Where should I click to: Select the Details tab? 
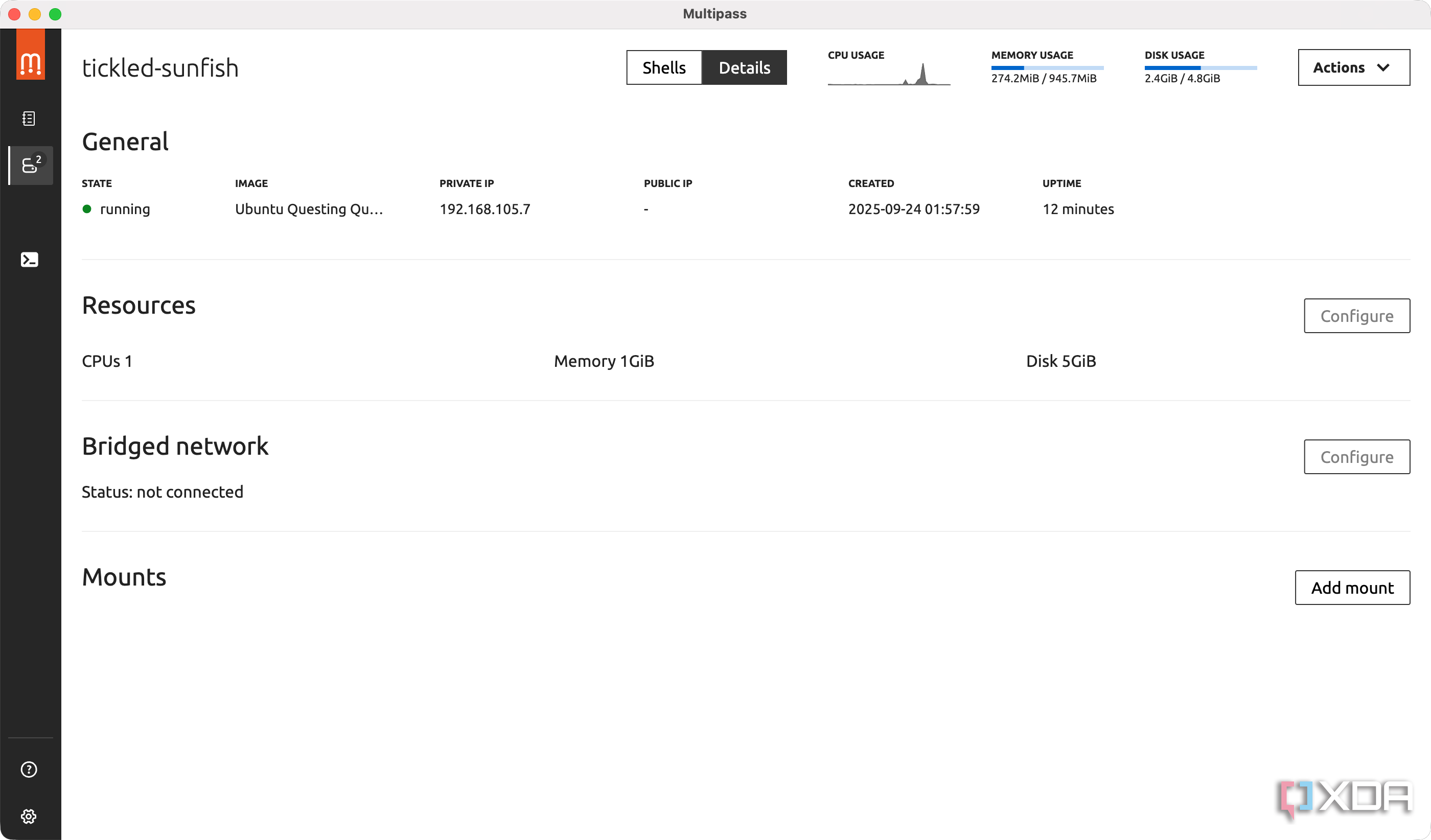tap(745, 67)
